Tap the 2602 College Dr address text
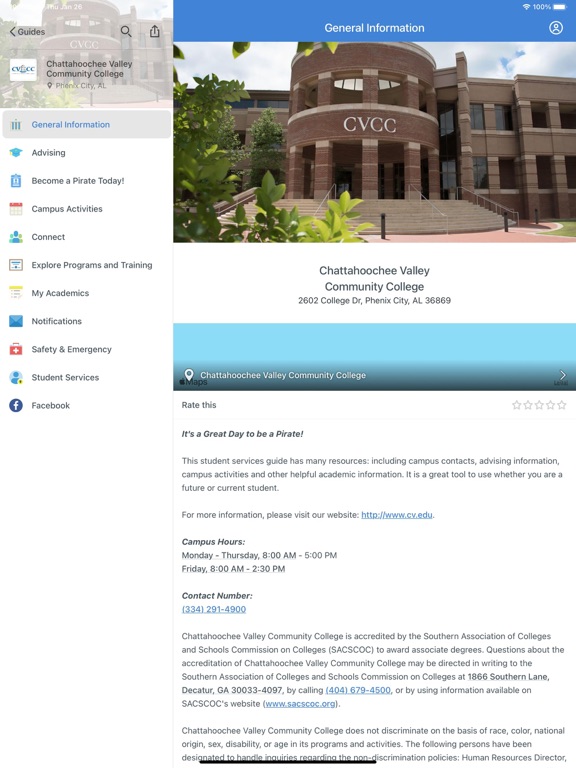Image resolution: width=576 pixels, height=768 pixels. [x=374, y=300]
